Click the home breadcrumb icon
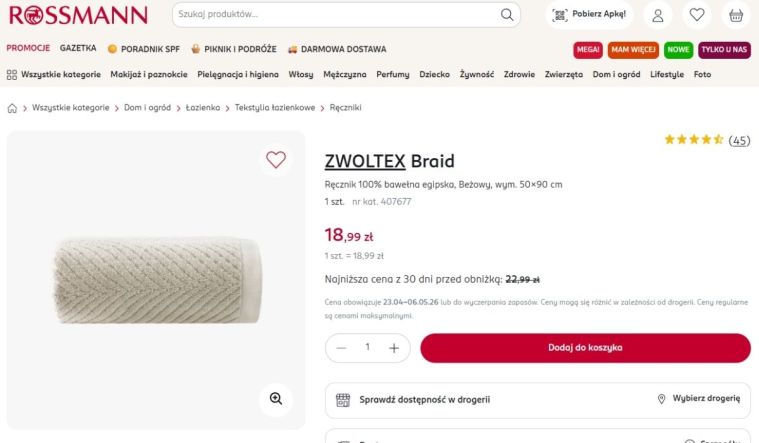 pyautogui.click(x=12, y=108)
